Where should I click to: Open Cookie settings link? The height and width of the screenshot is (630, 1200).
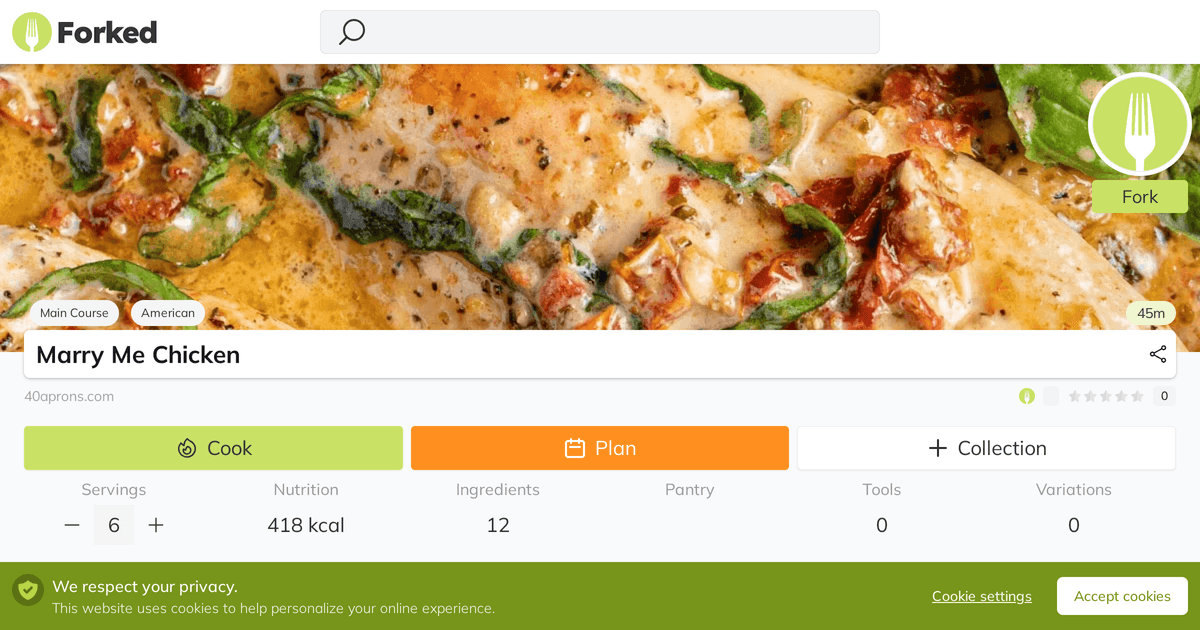(981, 596)
